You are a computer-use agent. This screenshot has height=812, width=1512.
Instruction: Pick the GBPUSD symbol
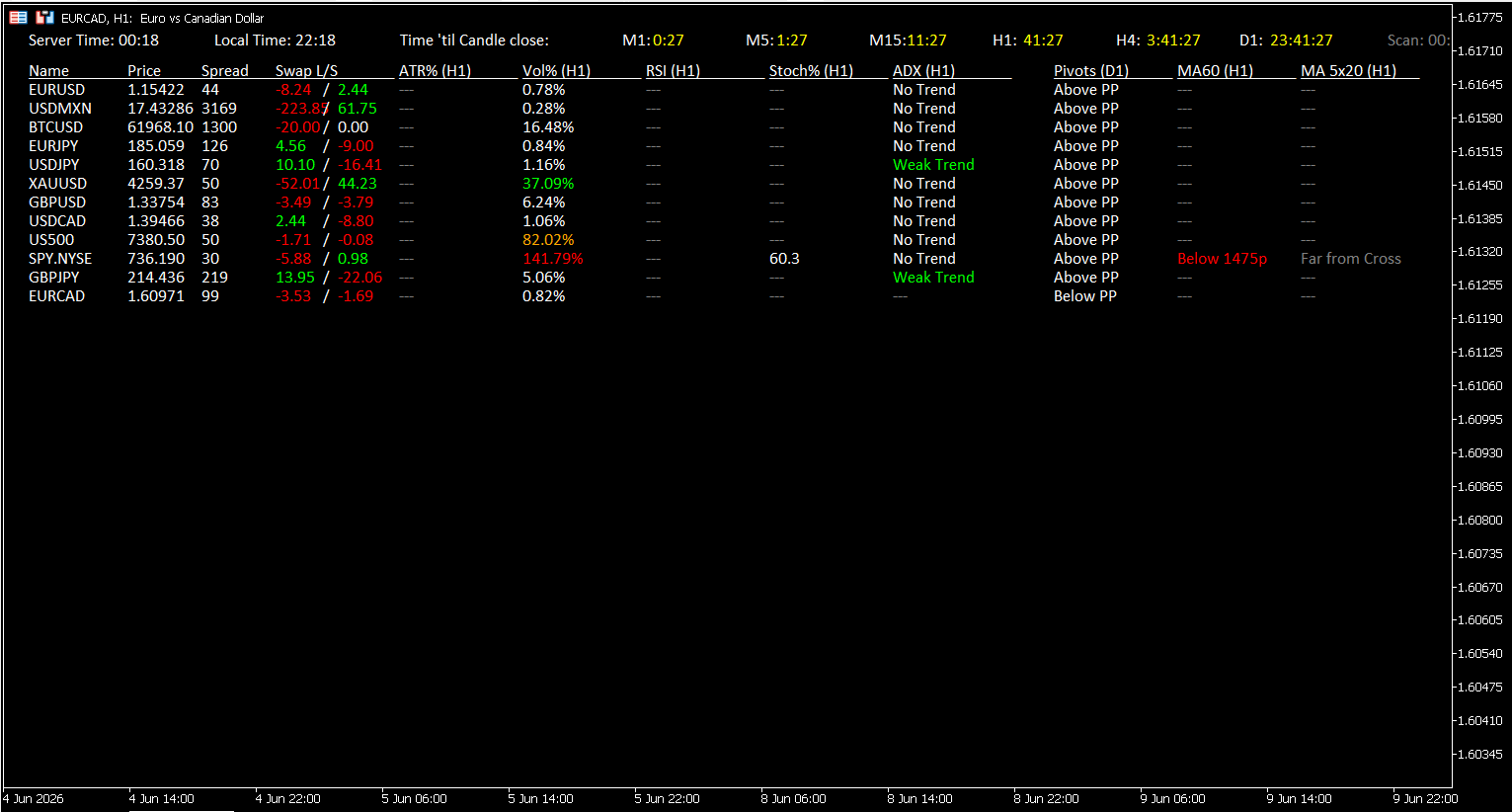click(57, 202)
